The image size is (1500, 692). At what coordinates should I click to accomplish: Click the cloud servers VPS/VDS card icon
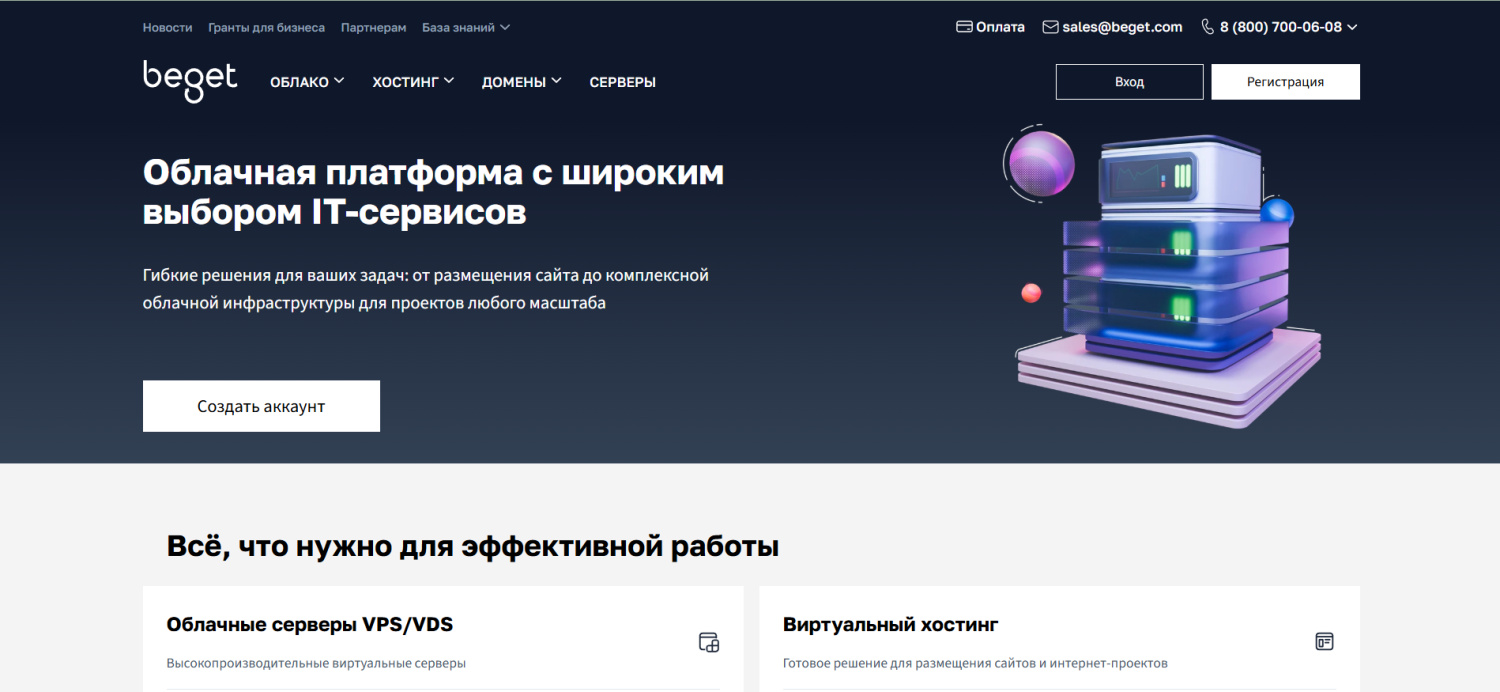click(708, 642)
